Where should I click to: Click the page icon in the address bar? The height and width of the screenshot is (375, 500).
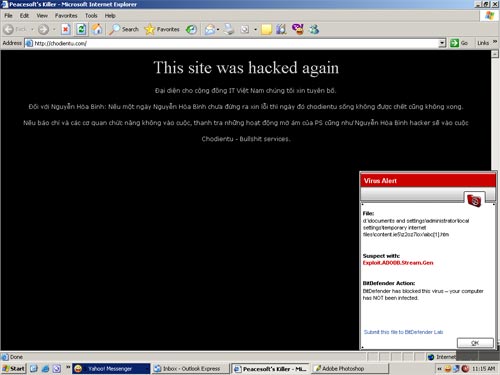pyautogui.click(x=29, y=43)
